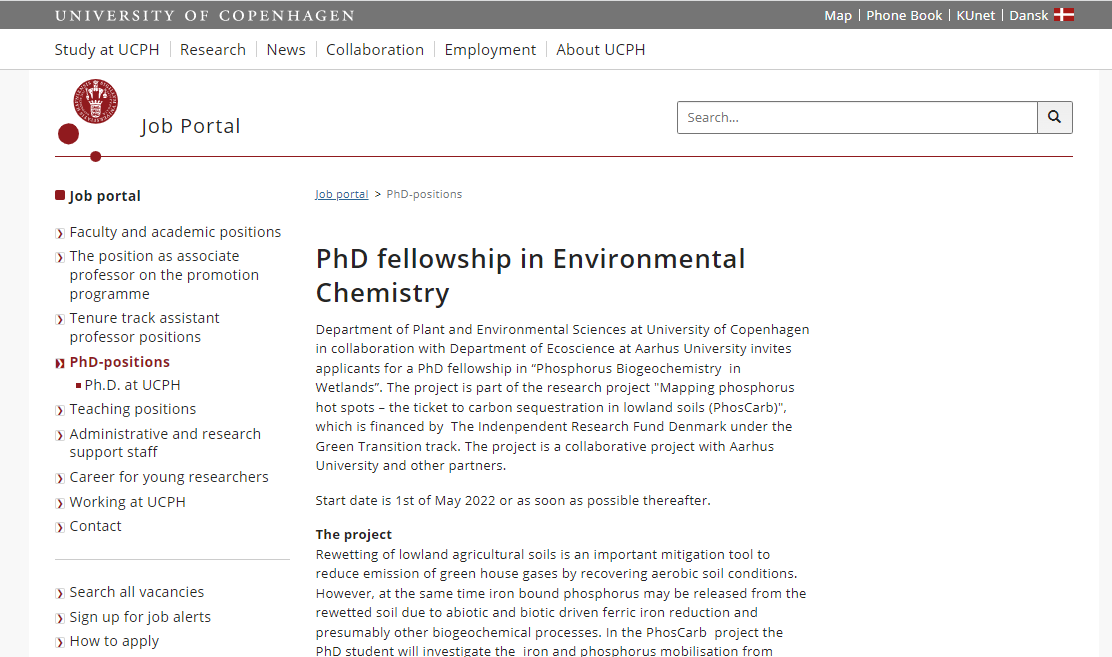Click the magnifying glass search icon
This screenshot has width=1112, height=657.
pyautogui.click(x=1055, y=117)
